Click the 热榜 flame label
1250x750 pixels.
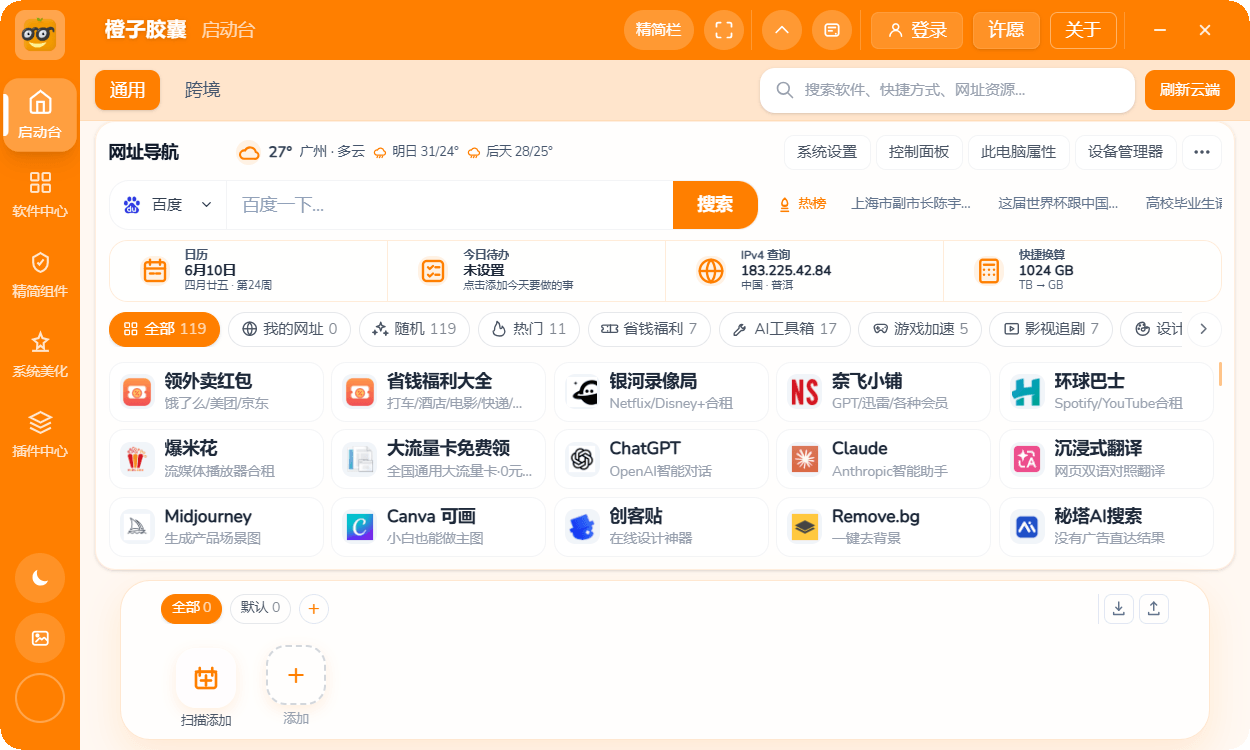[x=802, y=204]
